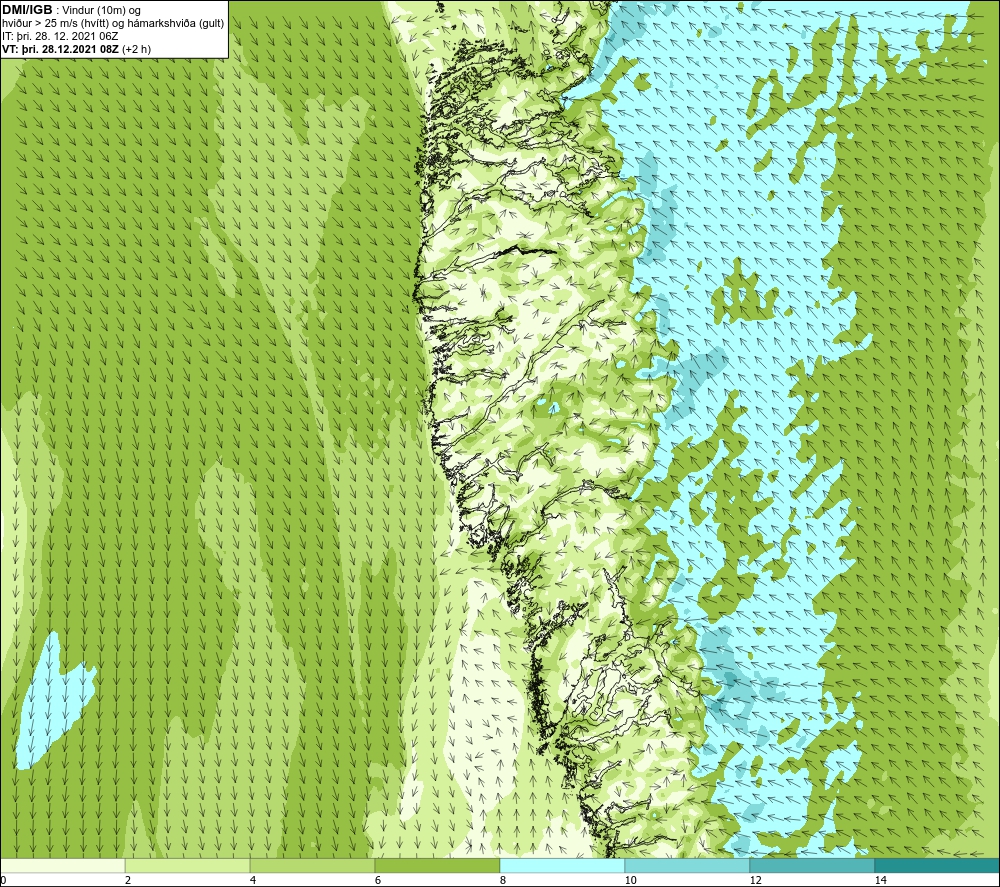The height and width of the screenshot is (887, 1000).
Task: Click the light cyan 8–10 m/s scale segment
Action: click(x=562, y=866)
